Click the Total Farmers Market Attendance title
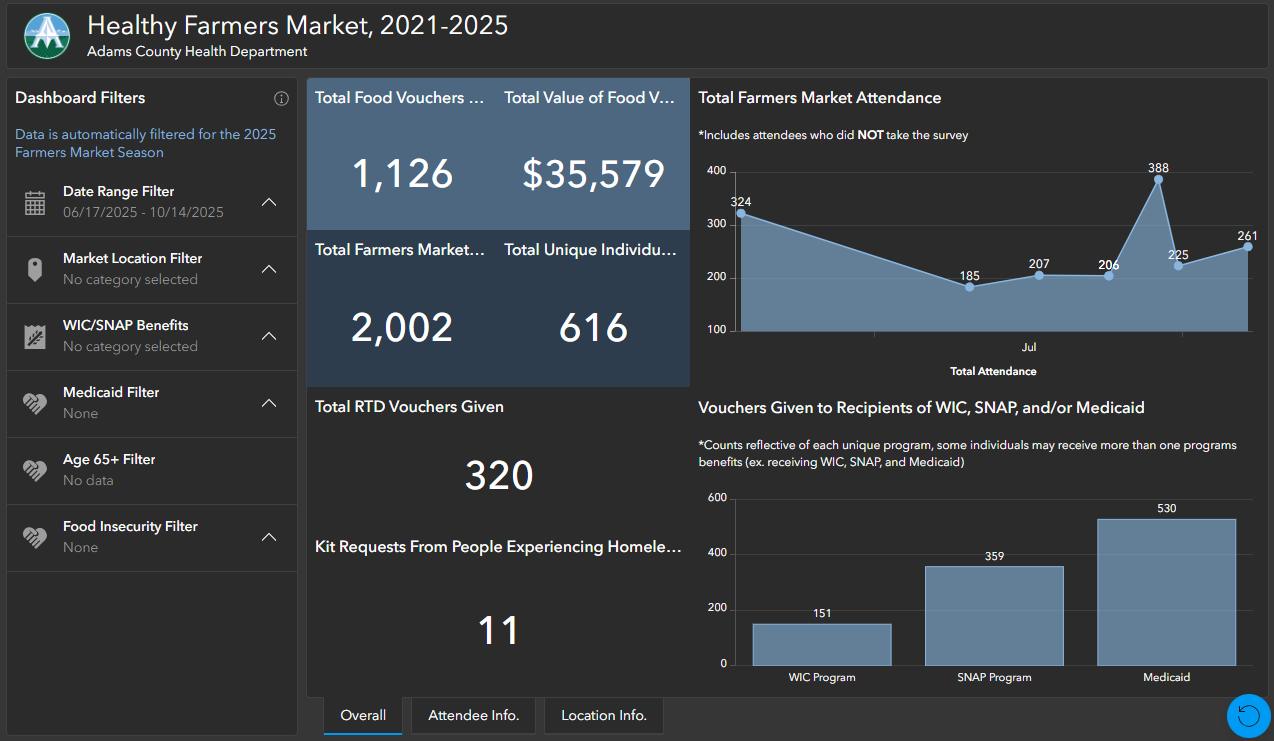 tap(820, 98)
